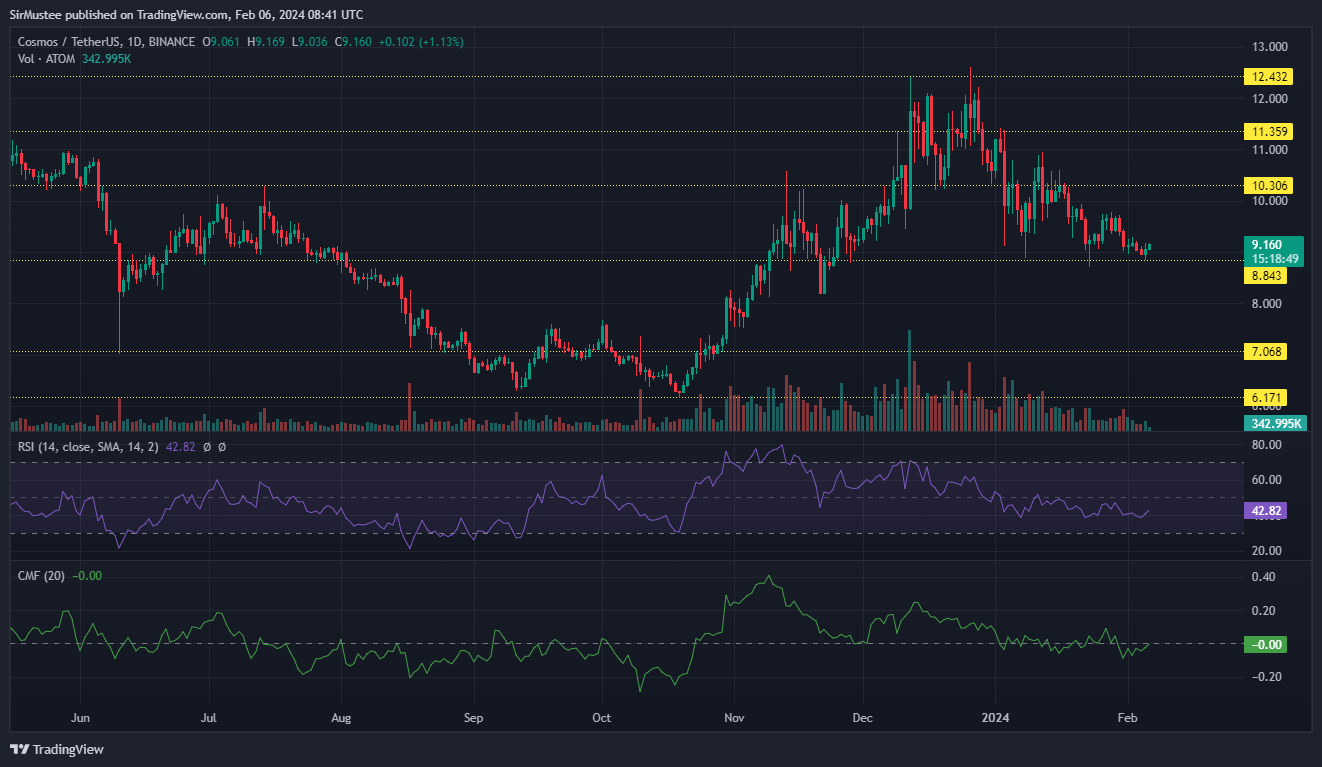Click the purple 42.82 RSI value tag
This screenshot has width=1322, height=767.
[1266, 510]
